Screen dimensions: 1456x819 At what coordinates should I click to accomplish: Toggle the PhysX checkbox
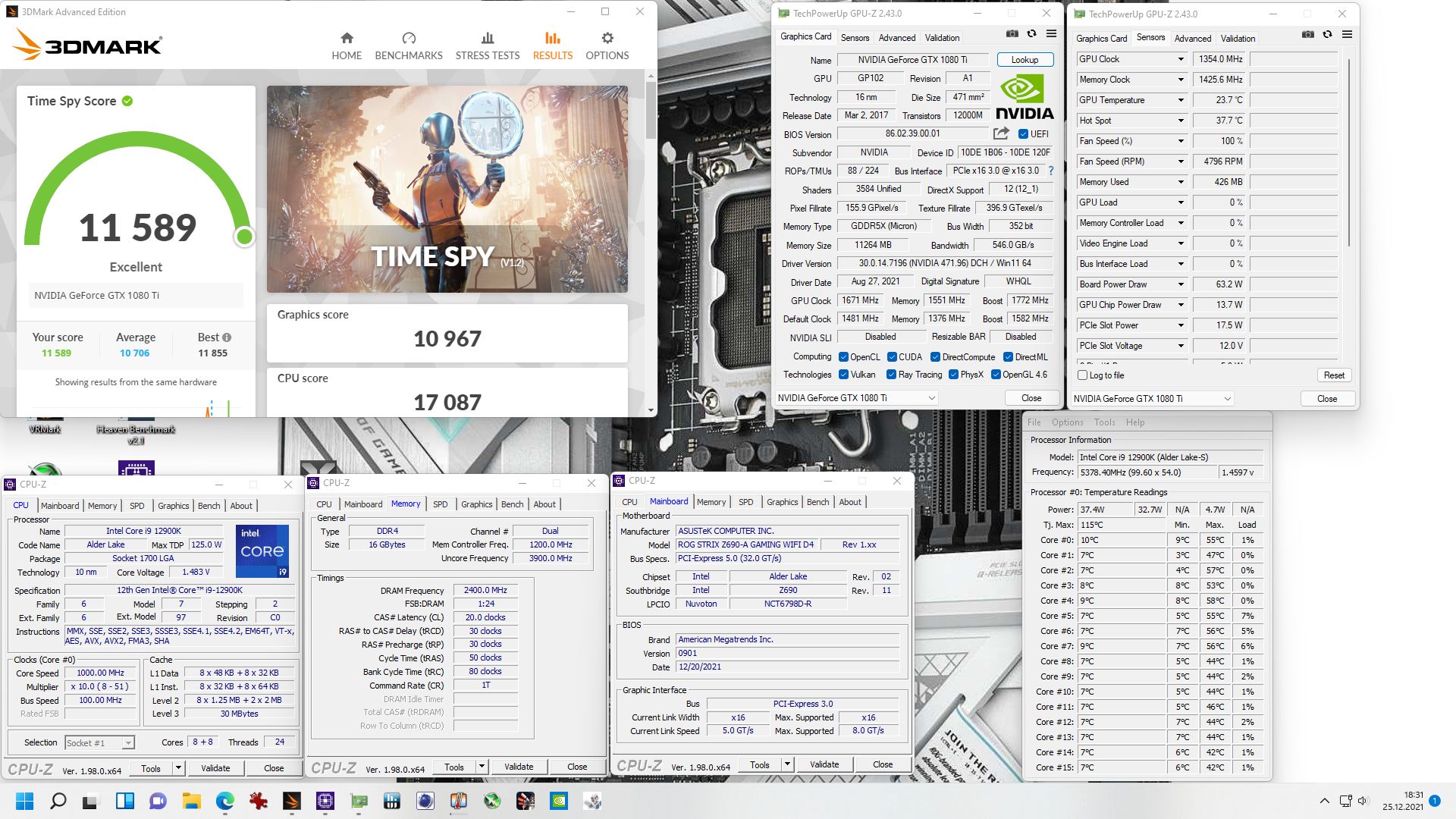953,375
